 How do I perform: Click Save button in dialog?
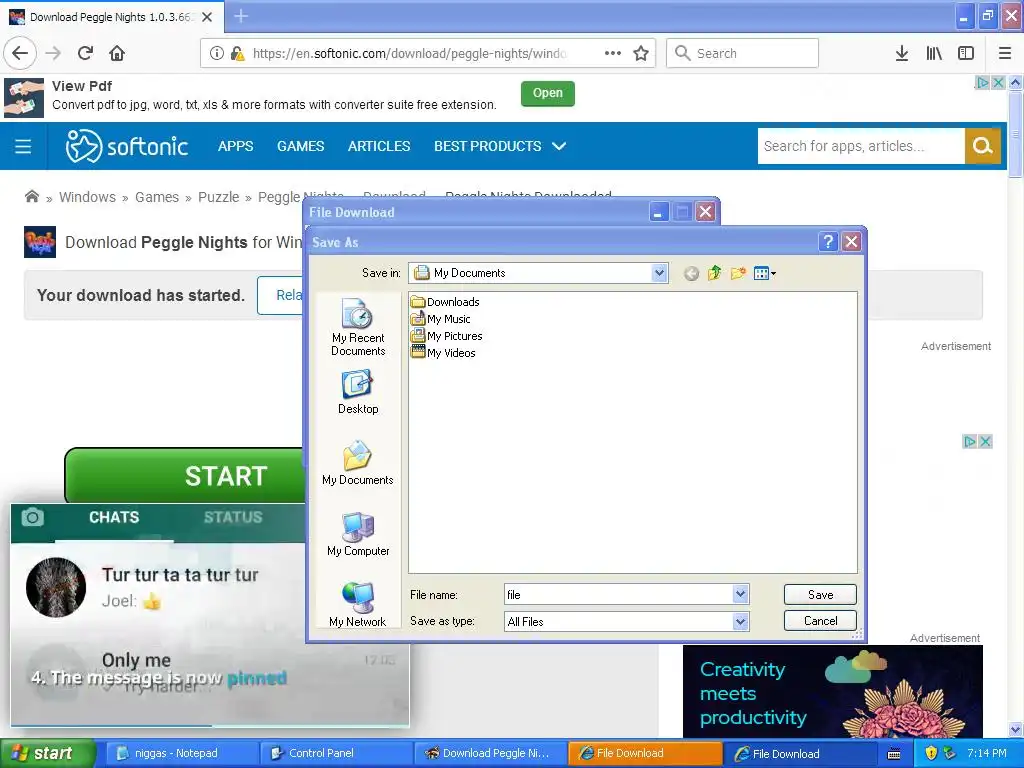pyautogui.click(x=820, y=594)
